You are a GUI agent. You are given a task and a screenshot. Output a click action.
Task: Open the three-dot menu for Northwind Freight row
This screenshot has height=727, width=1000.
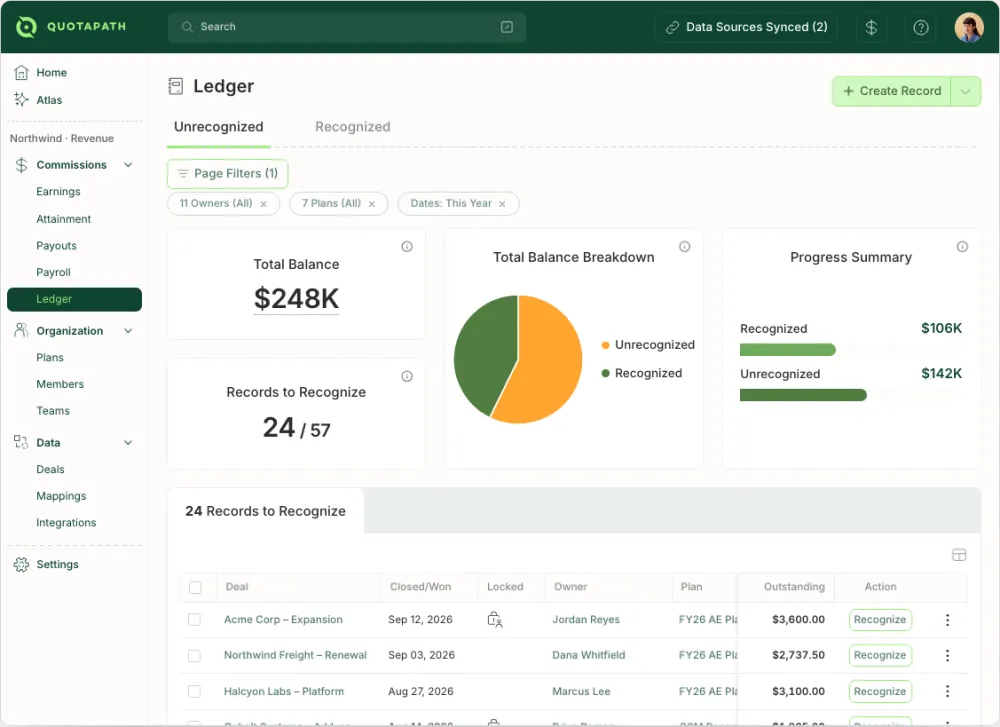pos(948,656)
